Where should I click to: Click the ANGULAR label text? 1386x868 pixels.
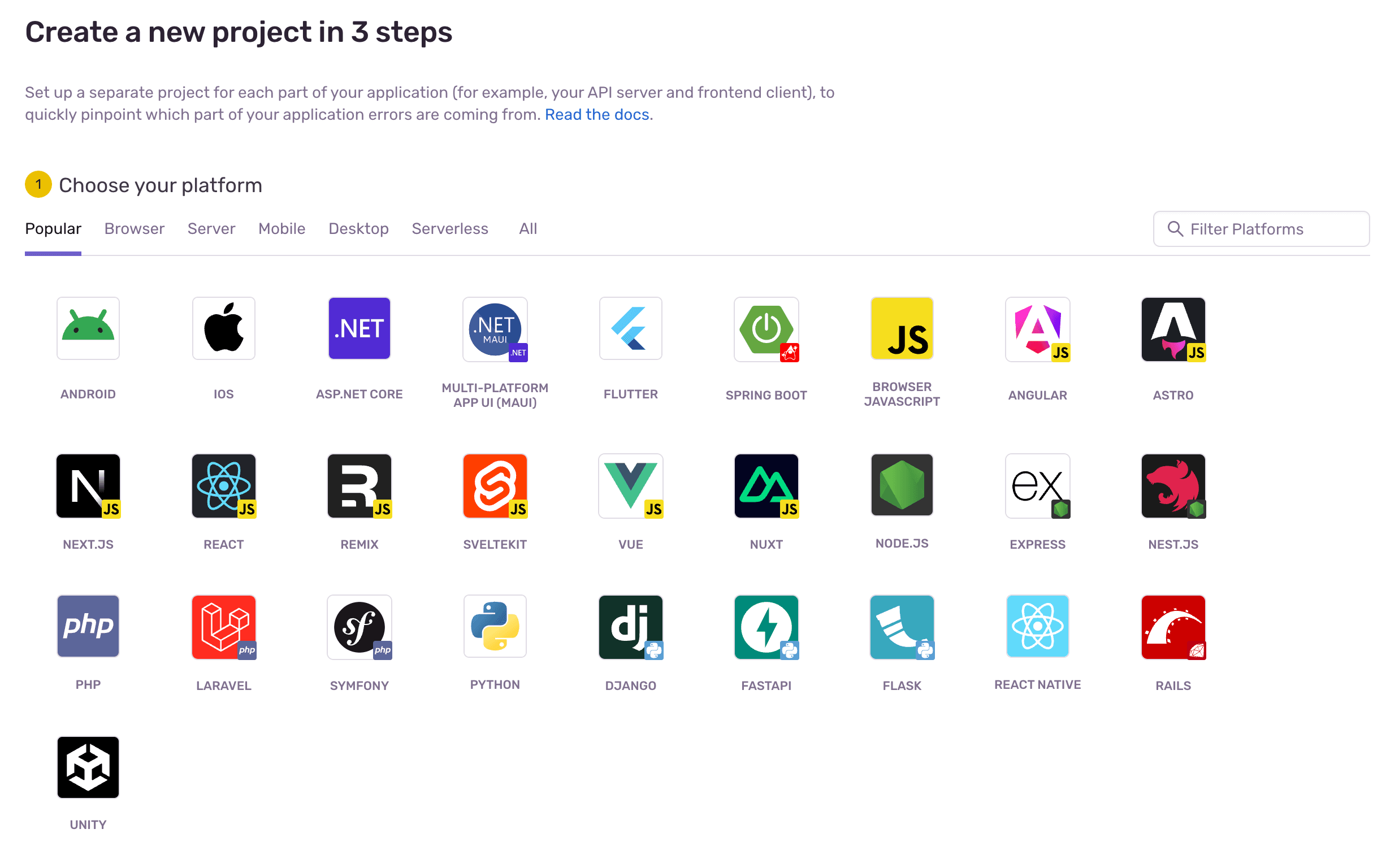1037,396
